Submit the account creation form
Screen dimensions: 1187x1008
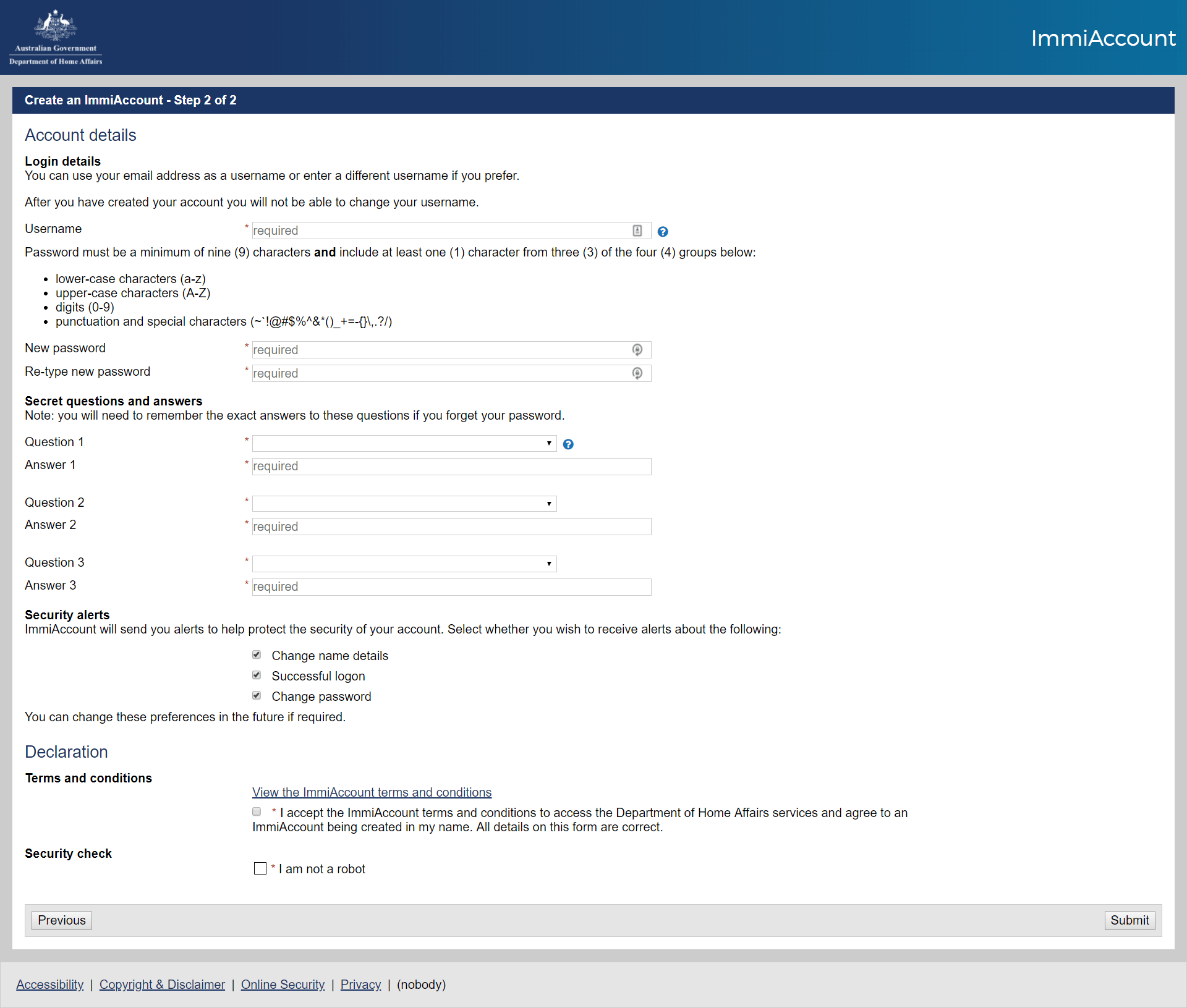(1130, 920)
